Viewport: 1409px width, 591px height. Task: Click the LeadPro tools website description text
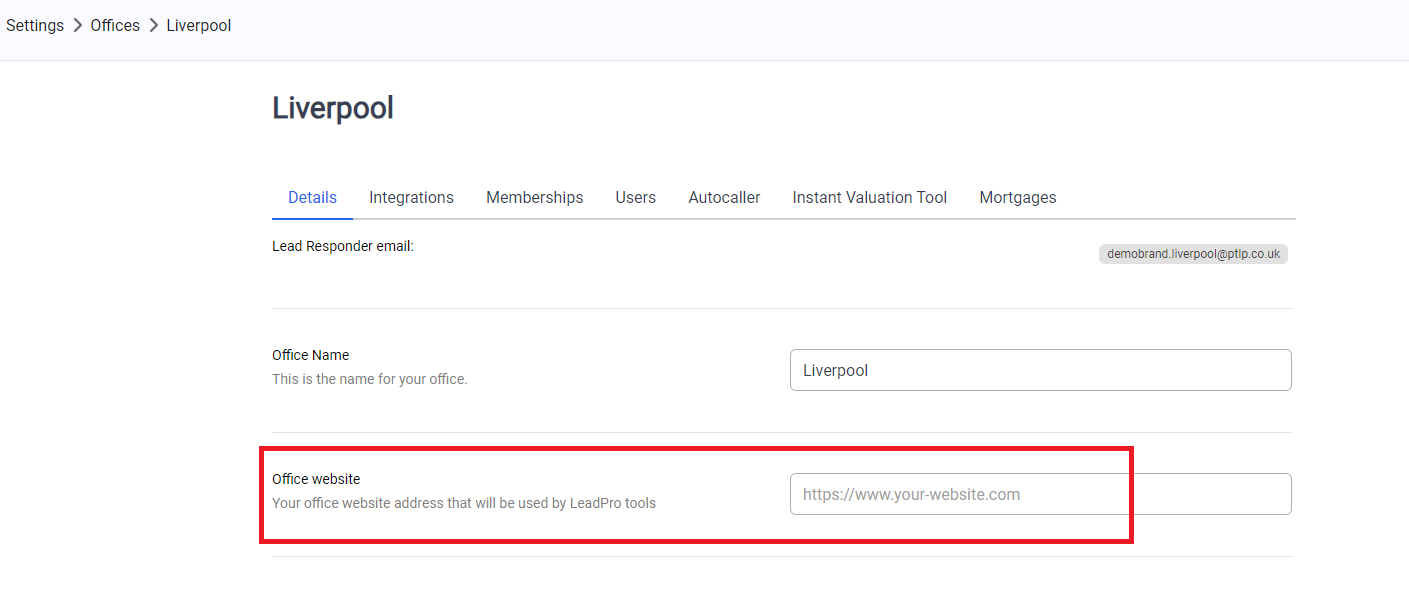pyautogui.click(x=464, y=503)
